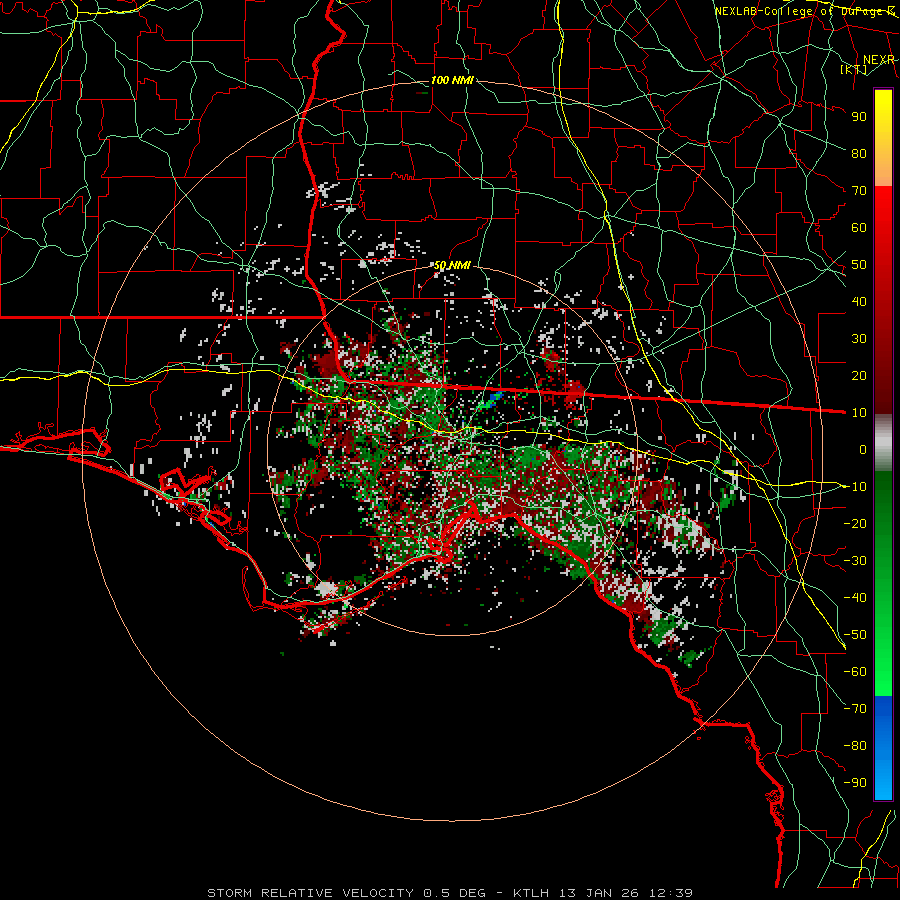Viewport: 900px width, 900px height.
Task: Click the -90 value on the velocity scale
Action: [855, 783]
